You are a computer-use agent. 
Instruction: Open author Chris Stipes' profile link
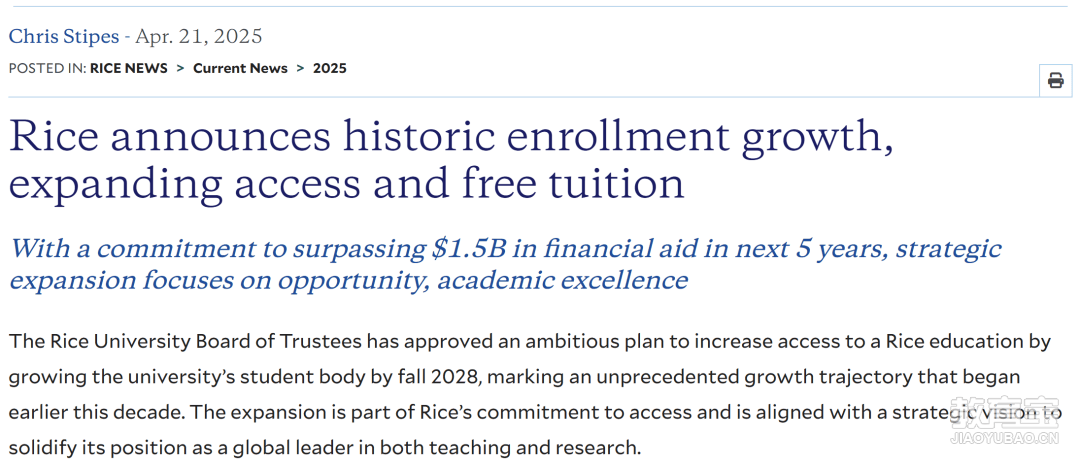63,37
